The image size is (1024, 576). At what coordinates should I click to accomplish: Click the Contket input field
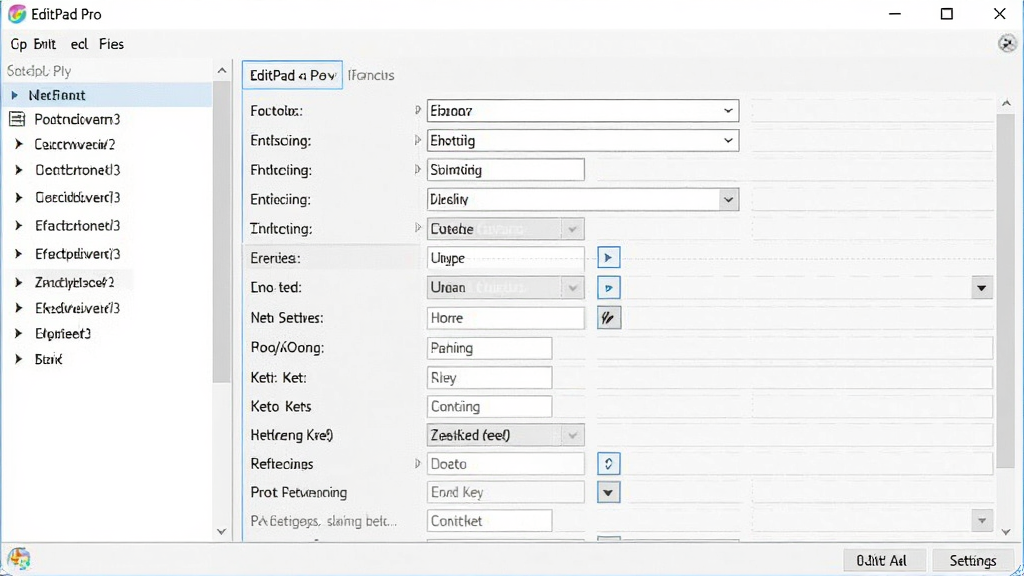(489, 520)
